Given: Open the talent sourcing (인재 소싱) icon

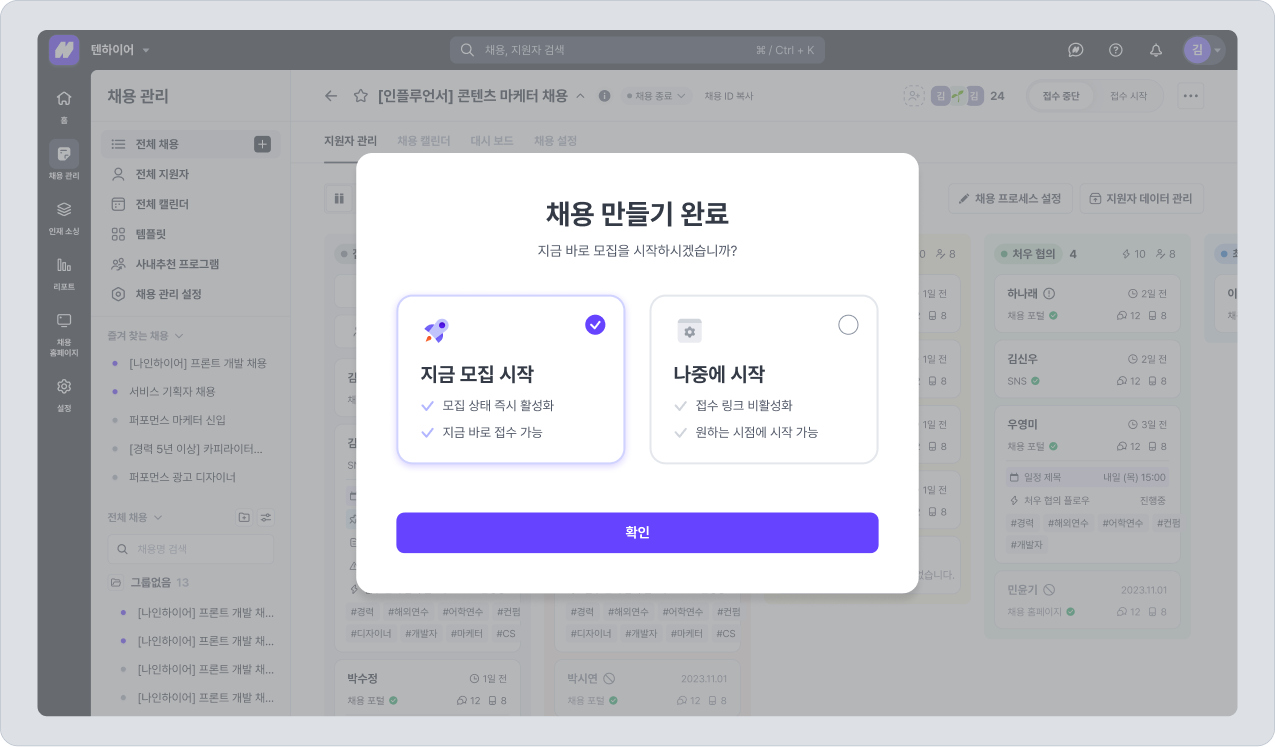Looking at the screenshot, I should (x=64, y=210).
